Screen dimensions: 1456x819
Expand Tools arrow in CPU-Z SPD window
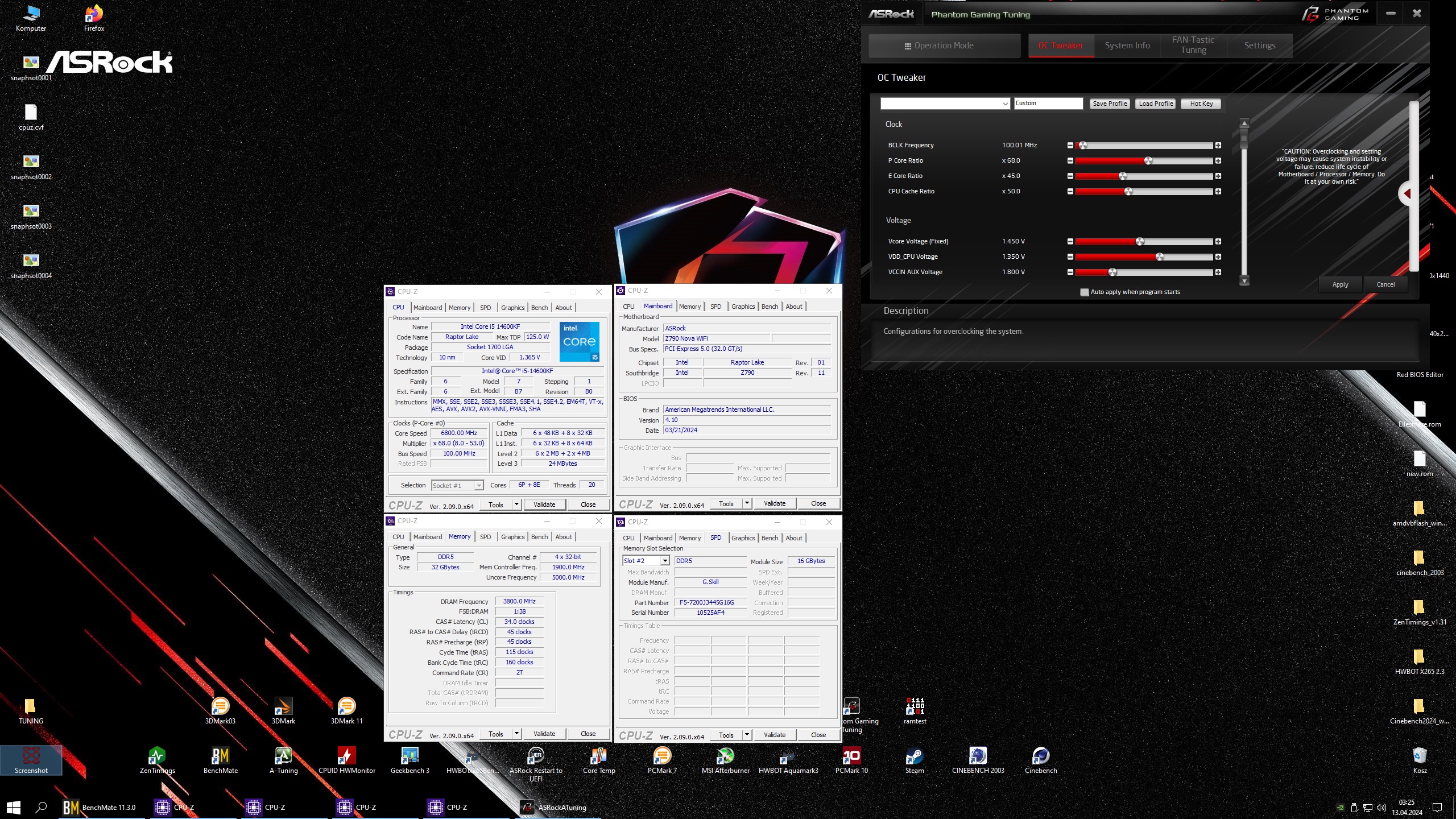[x=747, y=734]
